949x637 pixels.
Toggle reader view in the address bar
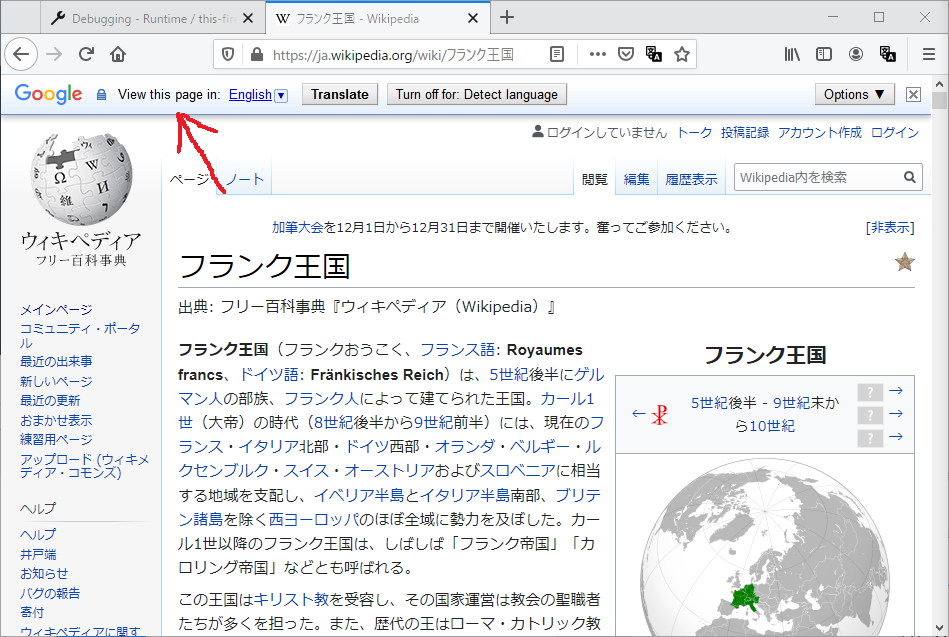click(x=557, y=55)
